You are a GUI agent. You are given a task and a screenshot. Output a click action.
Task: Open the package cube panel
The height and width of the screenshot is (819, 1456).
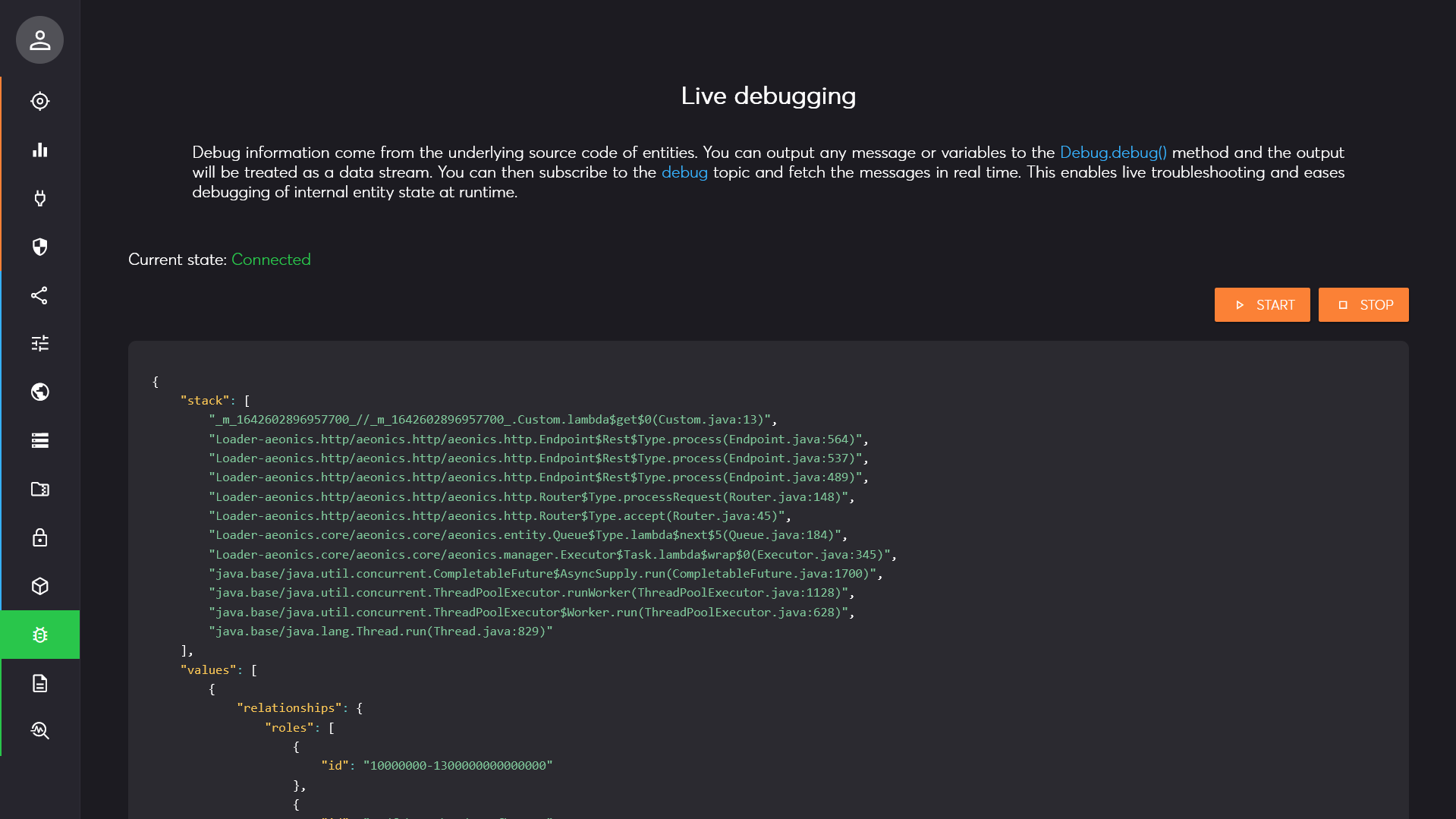tap(39, 587)
